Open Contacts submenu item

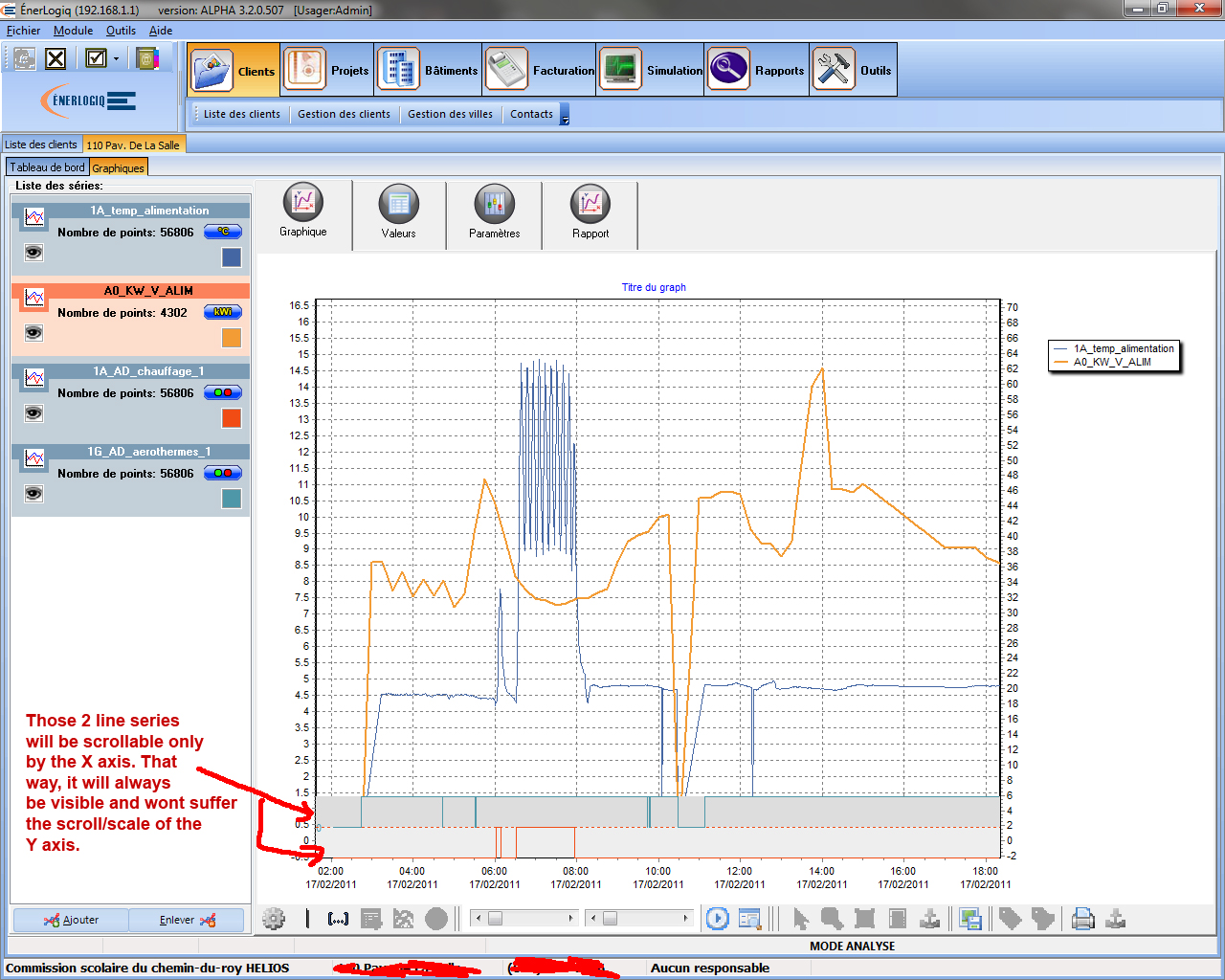point(531,114)
